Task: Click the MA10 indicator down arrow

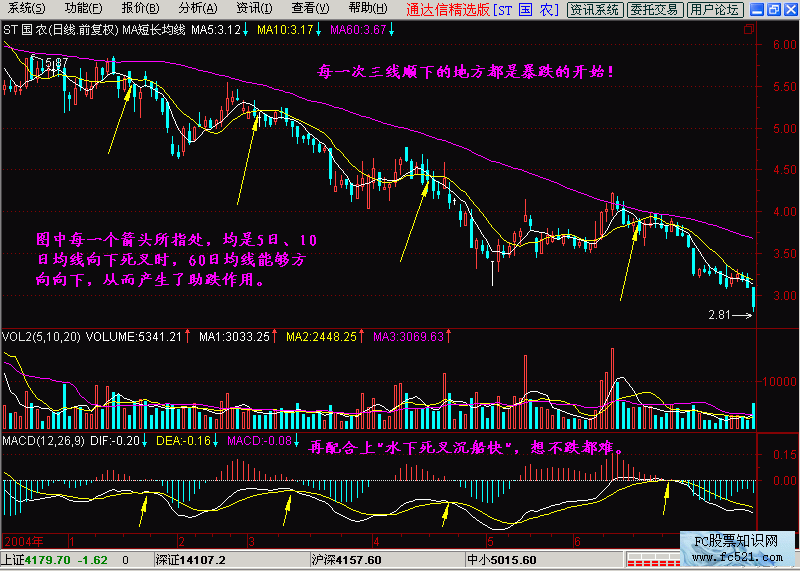Action: pos(318,30)
